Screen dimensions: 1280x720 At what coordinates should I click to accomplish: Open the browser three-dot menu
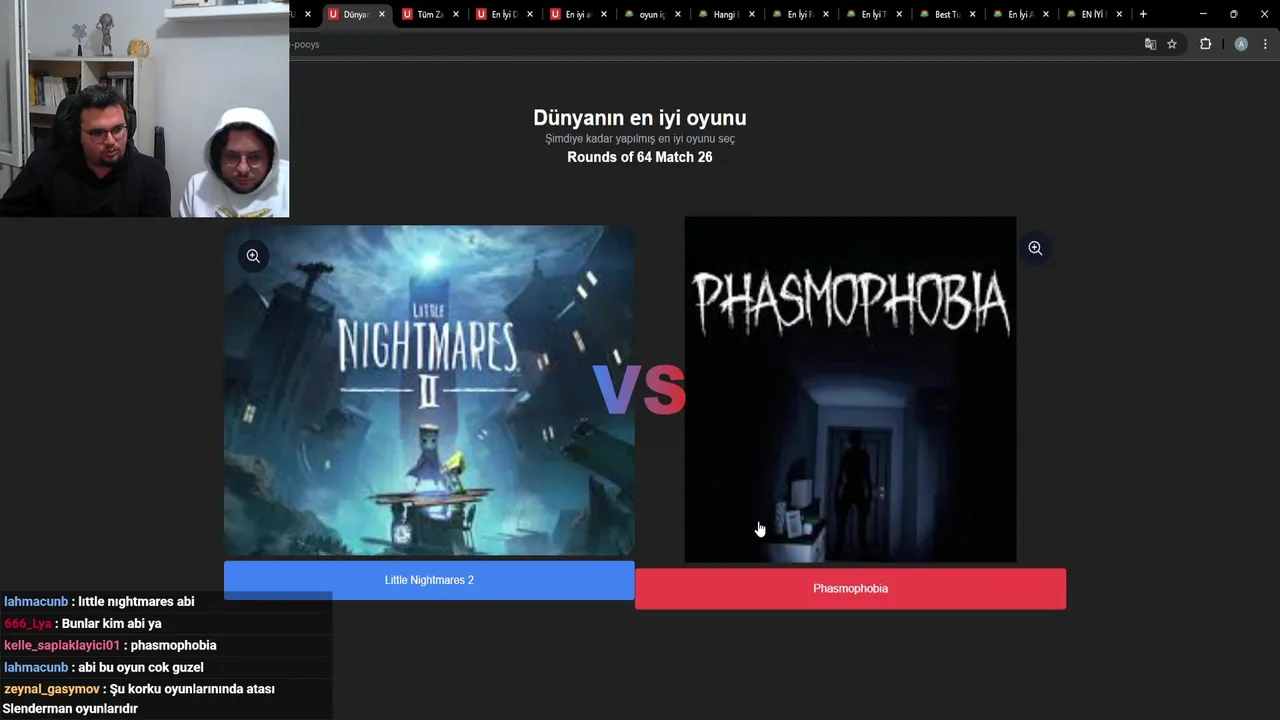point(1265,44)
